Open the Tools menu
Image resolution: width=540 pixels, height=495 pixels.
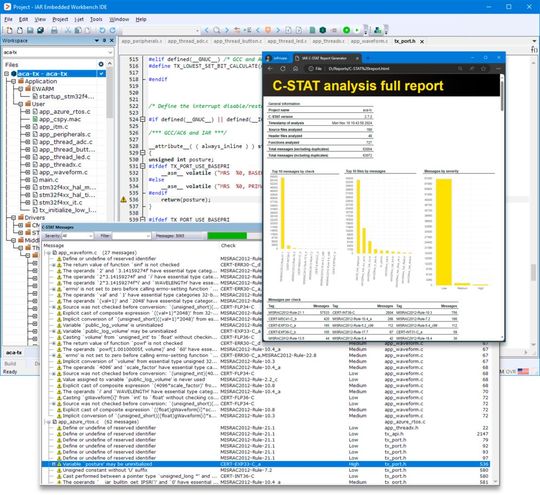point(96,19)
